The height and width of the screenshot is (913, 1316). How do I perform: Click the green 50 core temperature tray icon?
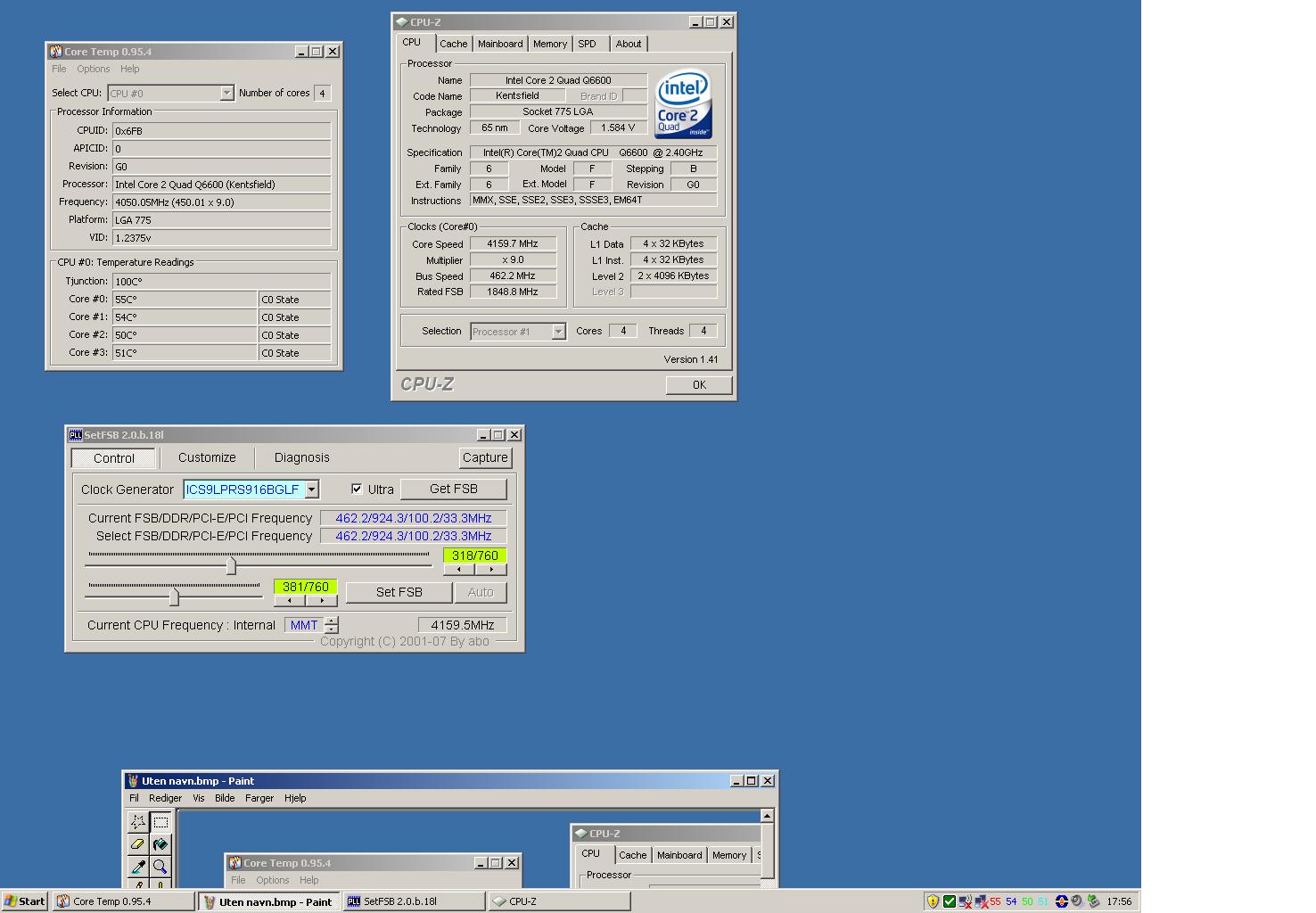tap(1027, 901)
